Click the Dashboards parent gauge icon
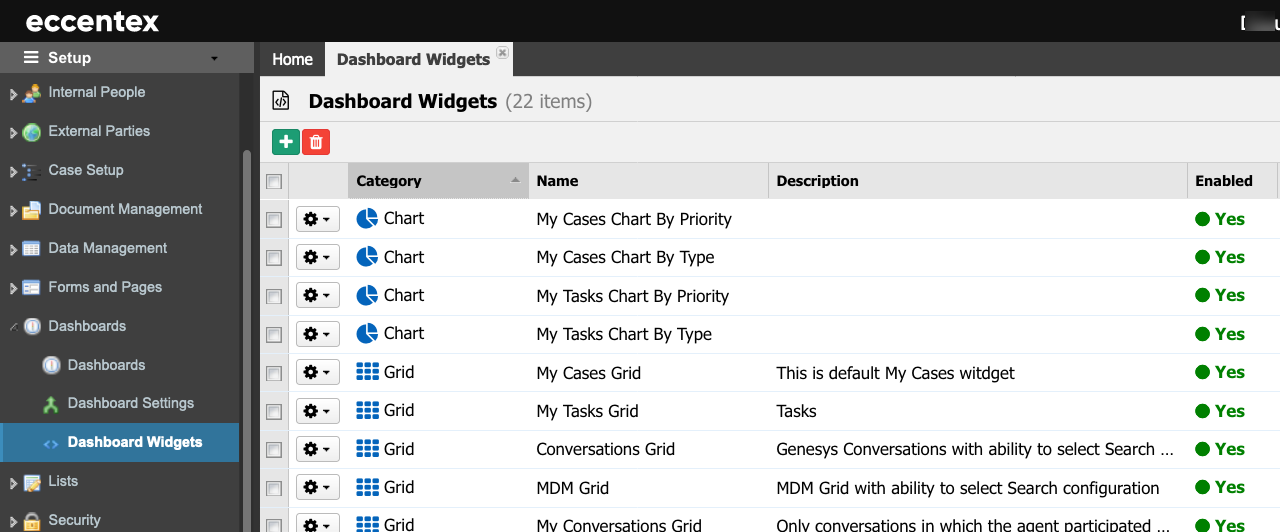 [32, 326]
